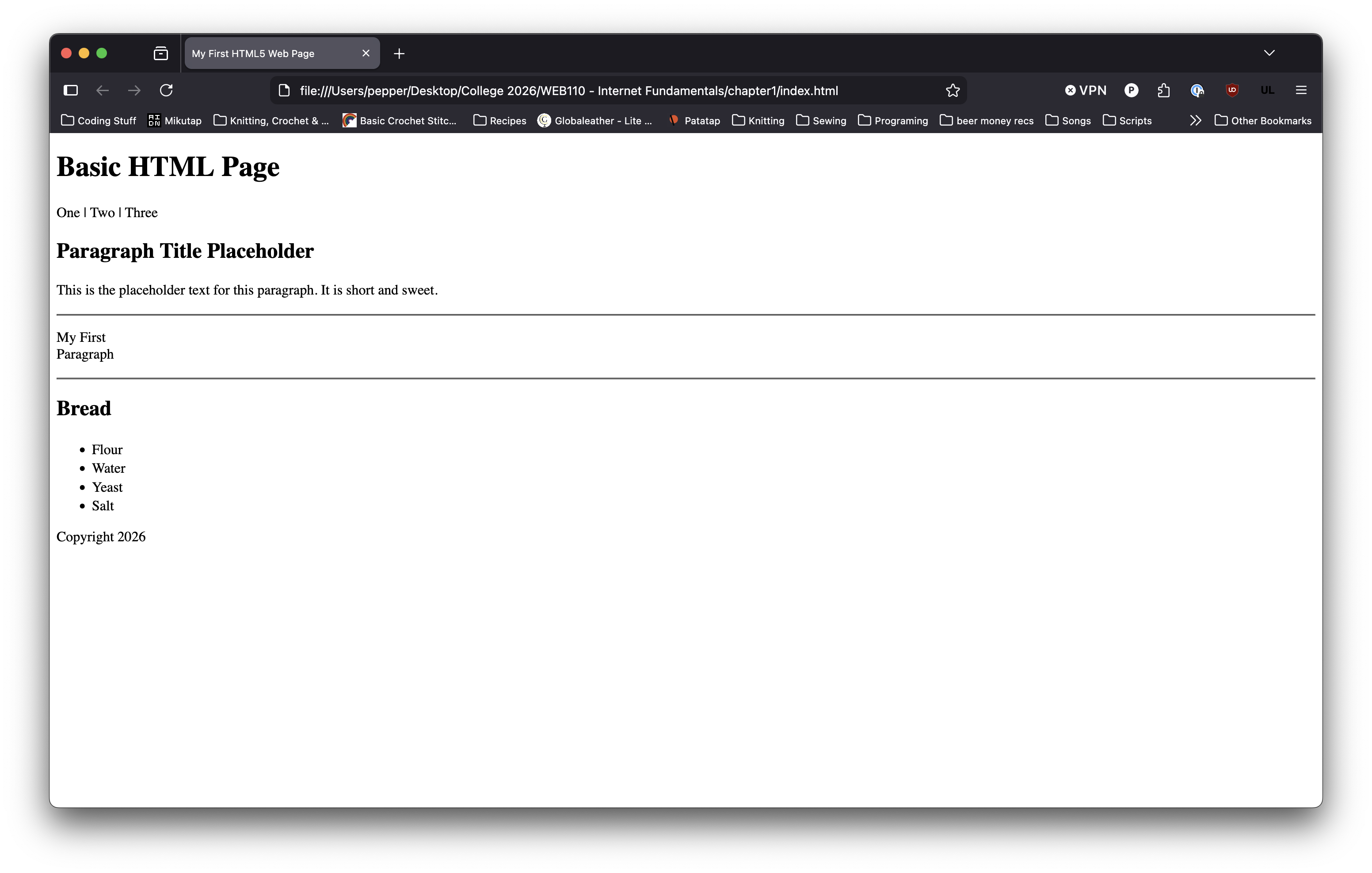Select the My First HTML5 Web Page tab
The image size is (1372, 873).
click(x=282, y=53)
